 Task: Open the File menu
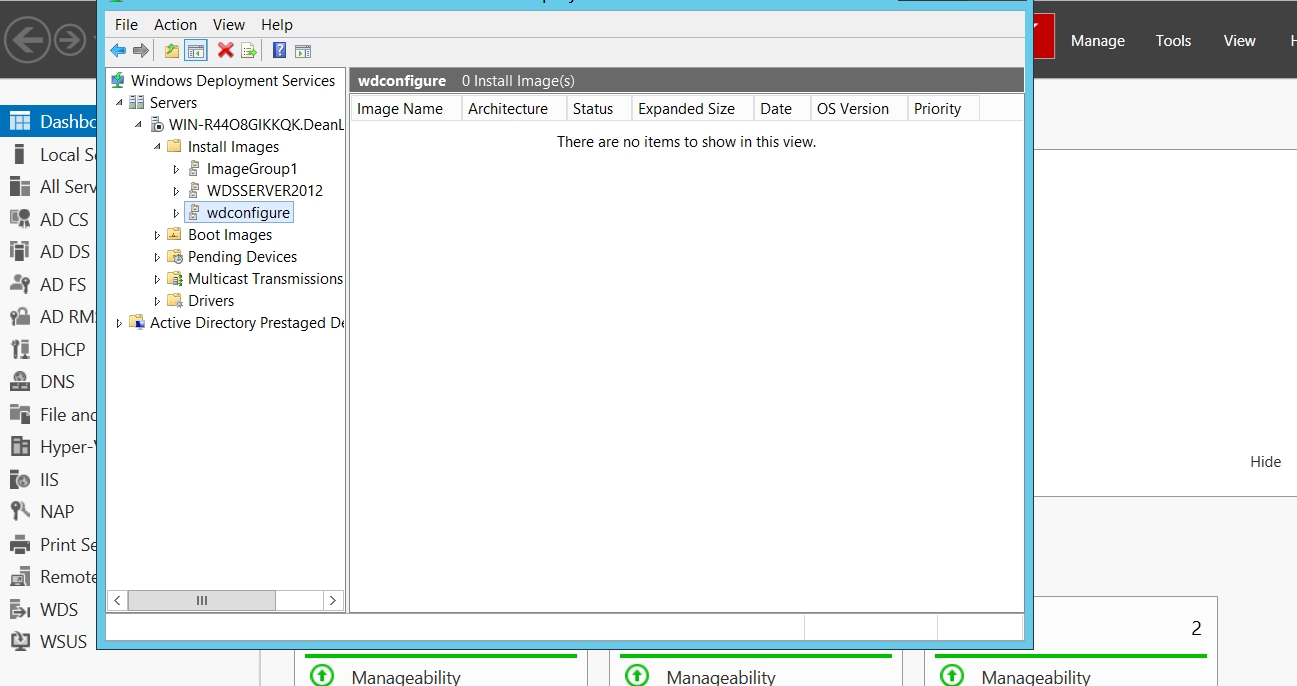coord(126,24)
